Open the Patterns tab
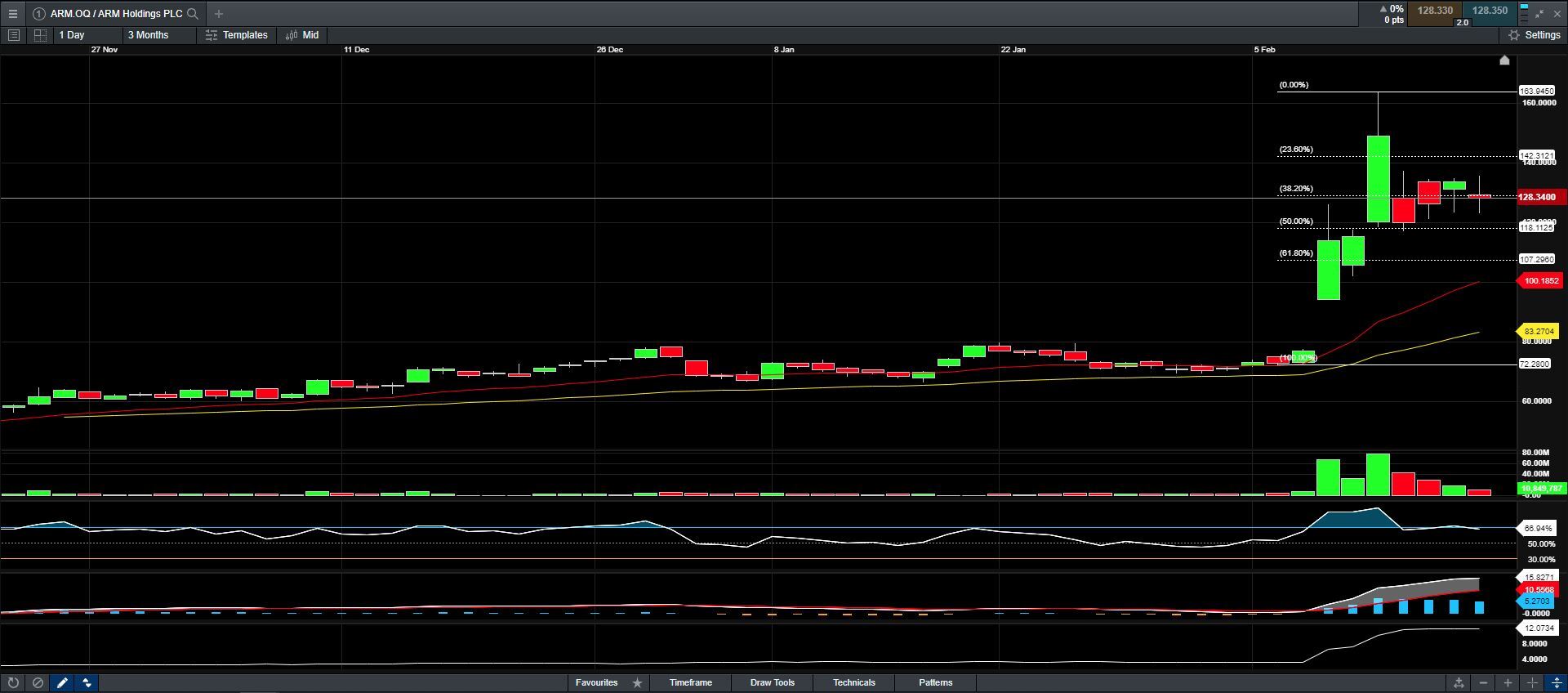Viewport: 1568px width, 693px height. [x=936, y=682]
